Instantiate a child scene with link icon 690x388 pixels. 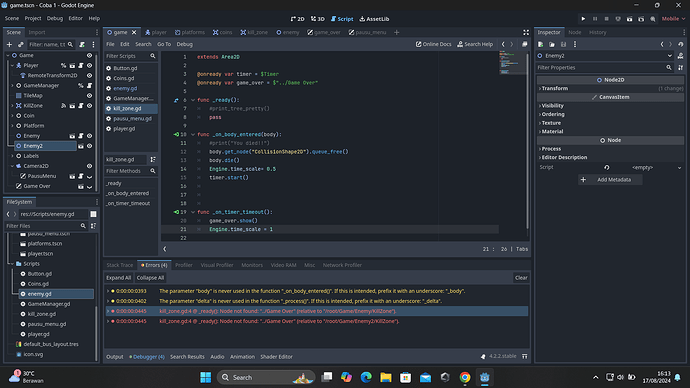click(x=21, y=44)
